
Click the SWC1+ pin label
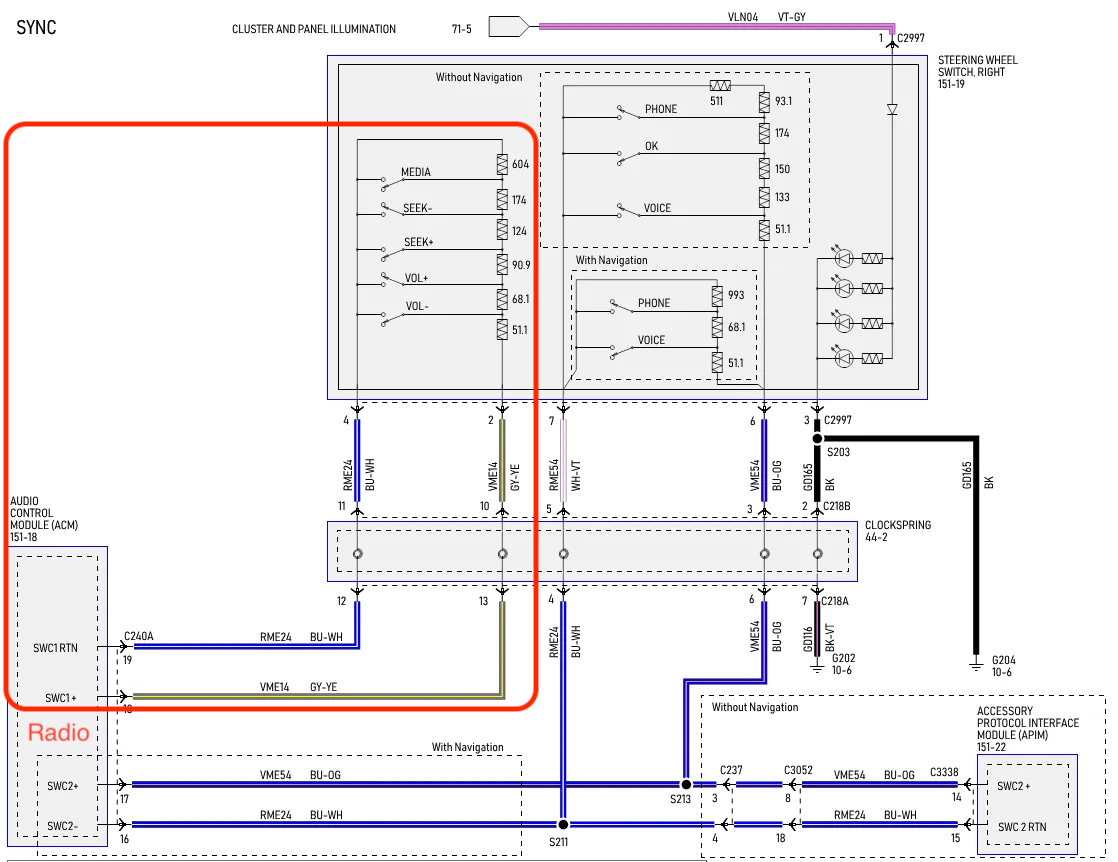coord(61,698)
